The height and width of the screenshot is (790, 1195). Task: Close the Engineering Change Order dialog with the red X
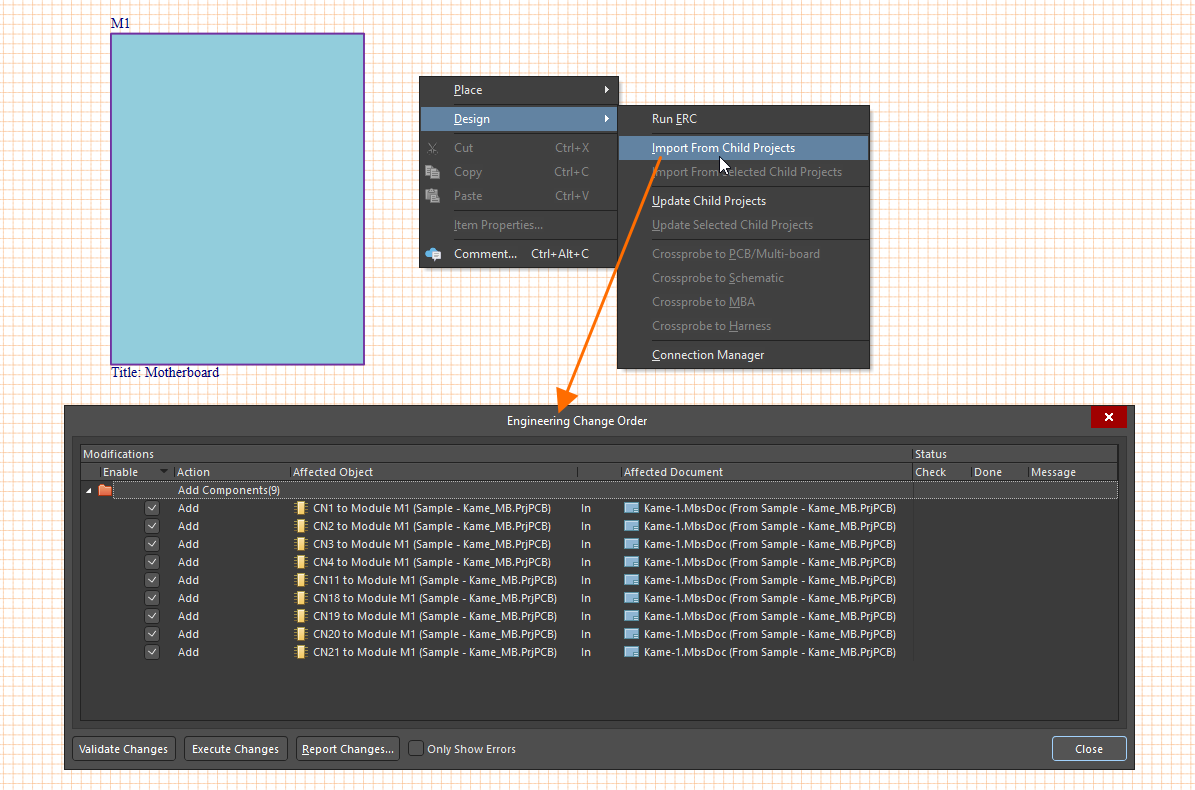coord(1109,417)
